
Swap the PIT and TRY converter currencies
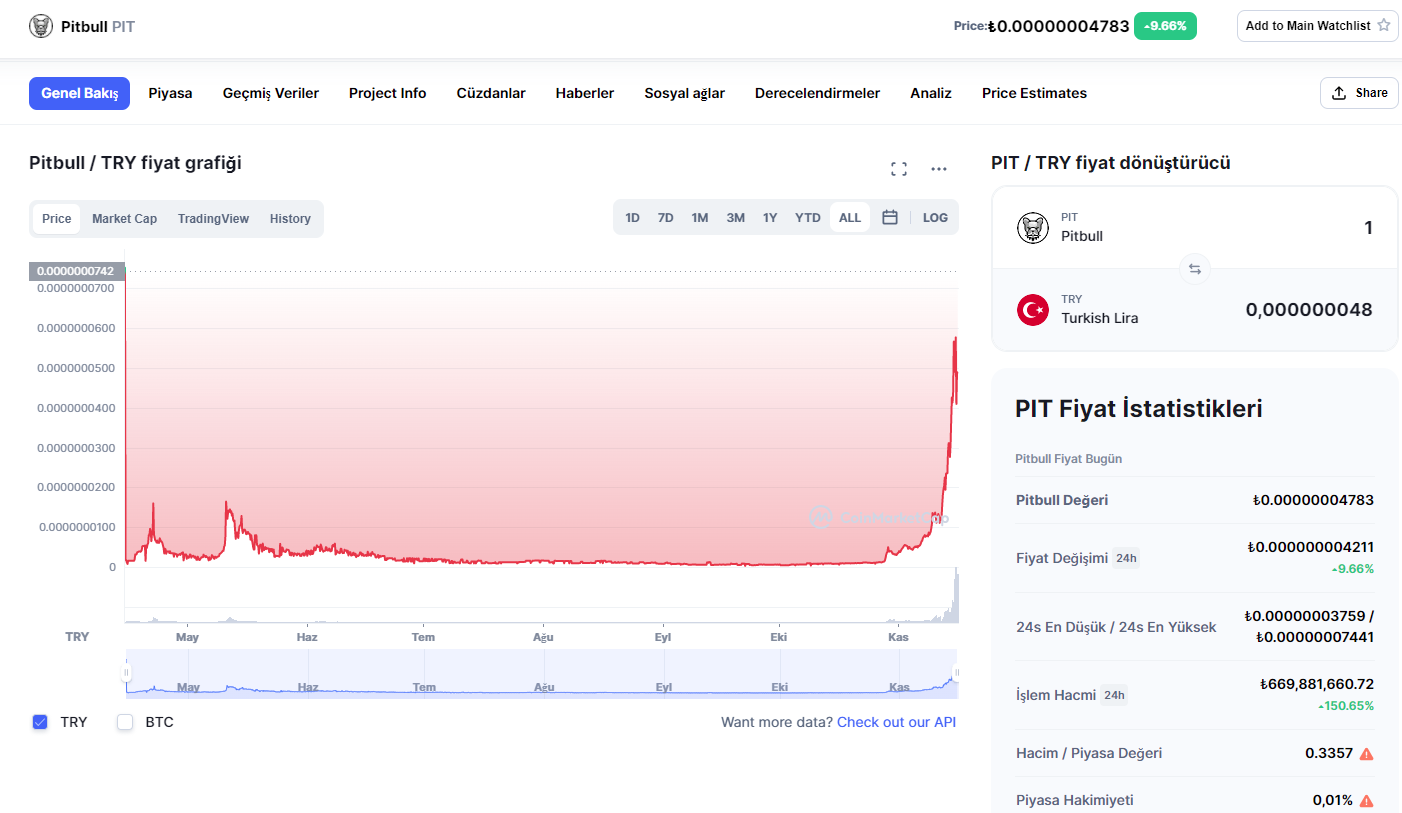coord(1195,269)
